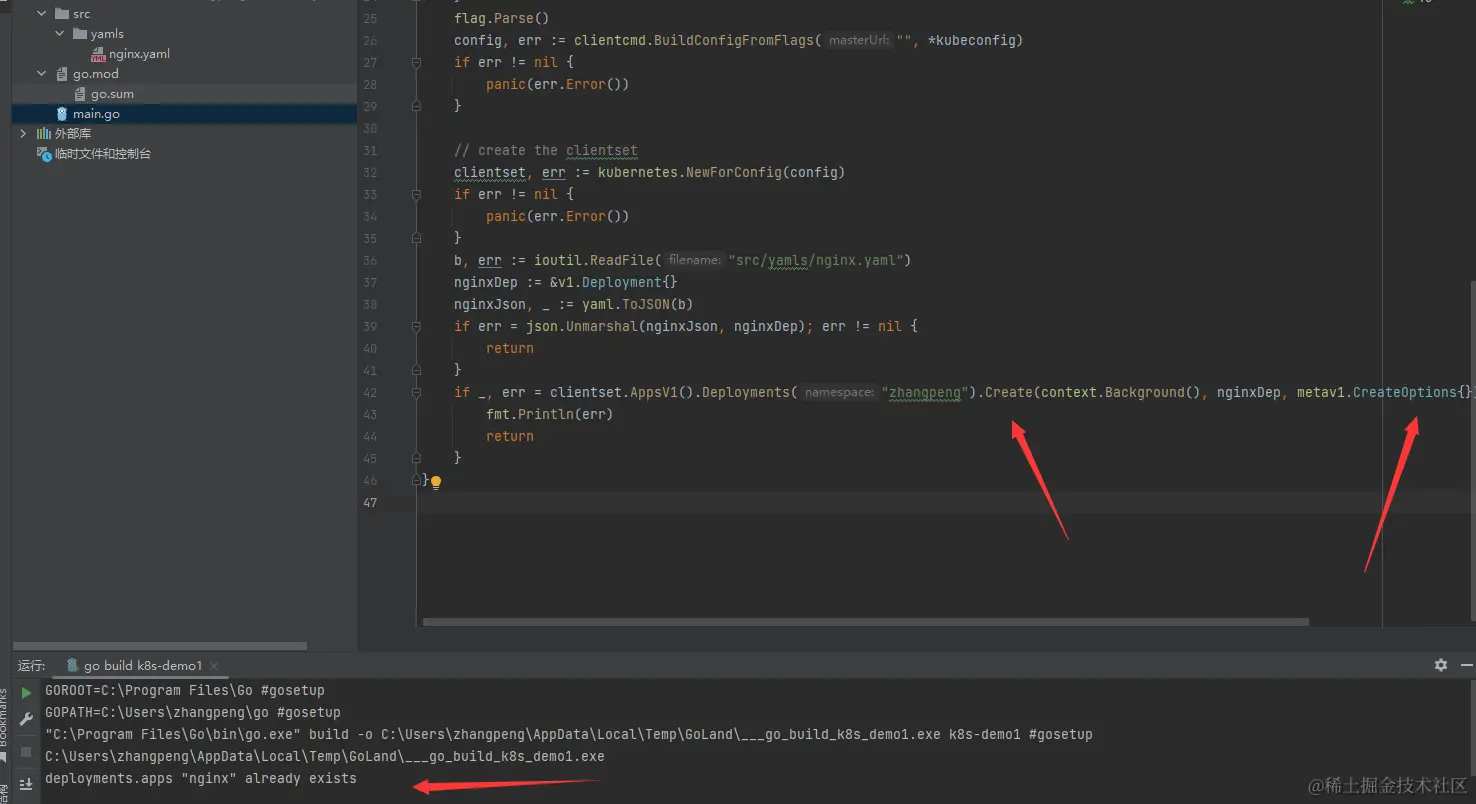Click GOROOT console output line
Image resolution: width=1476 pixels, height=804 pixels.
(x=185, y=691)
